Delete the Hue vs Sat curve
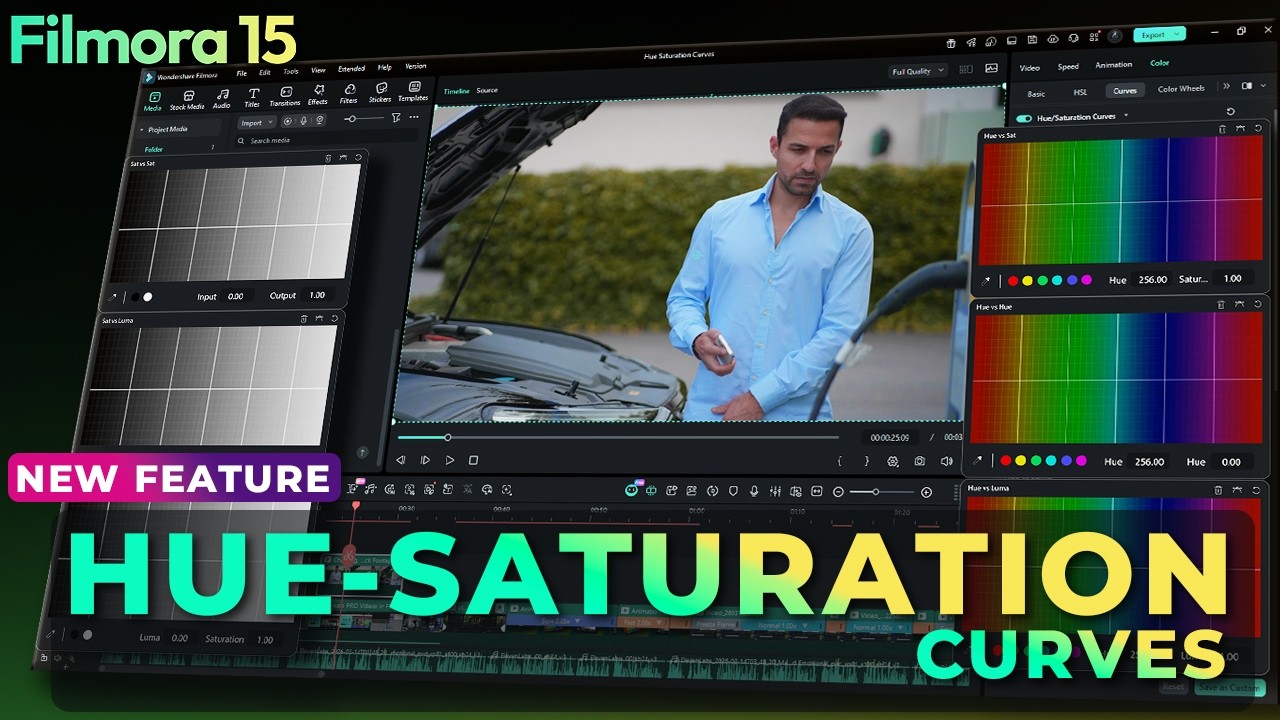Screen dimensions: 1280x720 pos(1222,129)
